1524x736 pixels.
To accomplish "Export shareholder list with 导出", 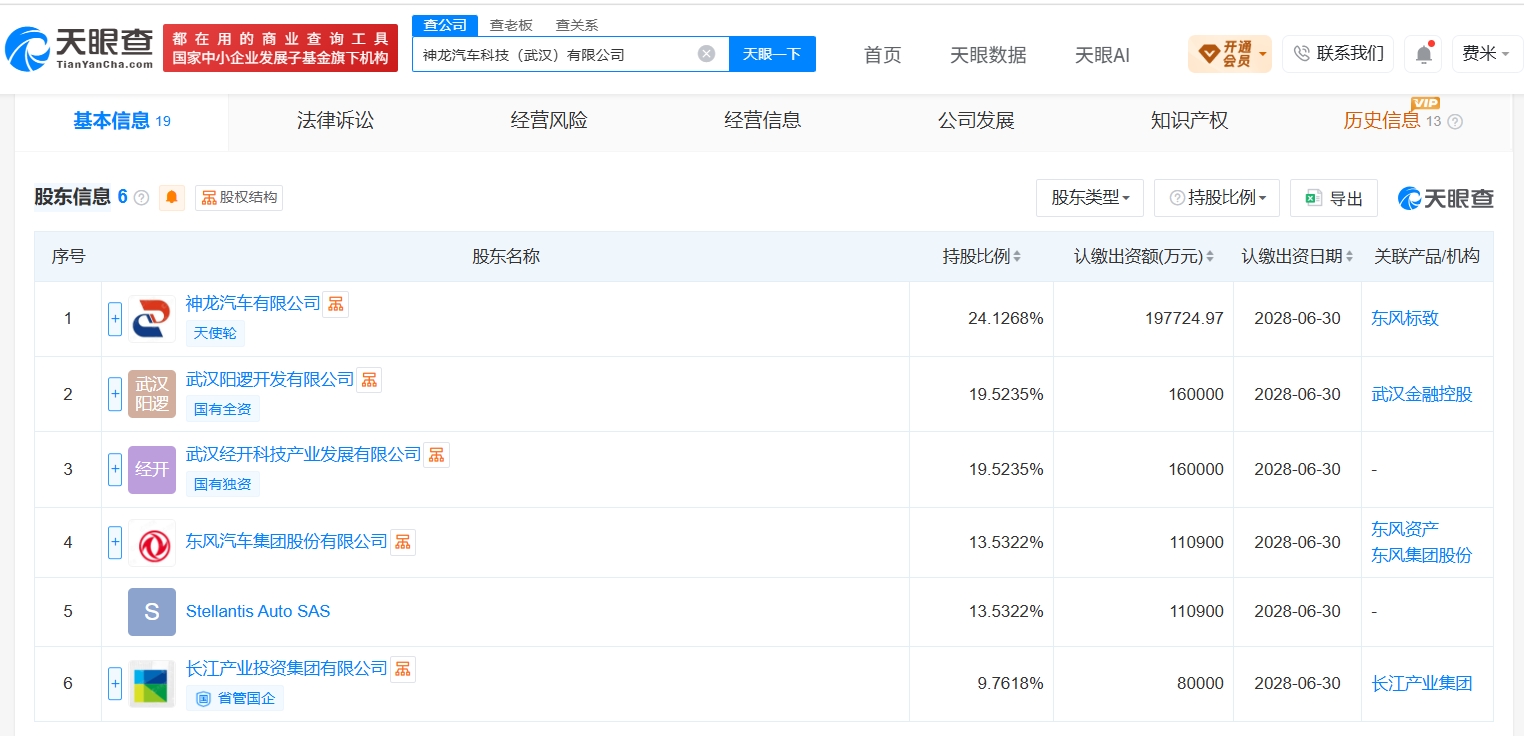I will [1334, 198].
